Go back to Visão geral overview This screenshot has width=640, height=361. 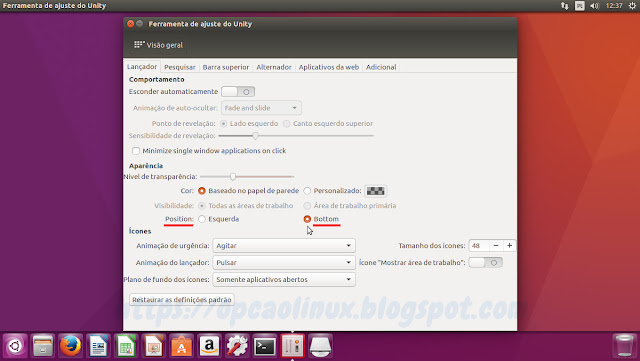tap(158, 45)
